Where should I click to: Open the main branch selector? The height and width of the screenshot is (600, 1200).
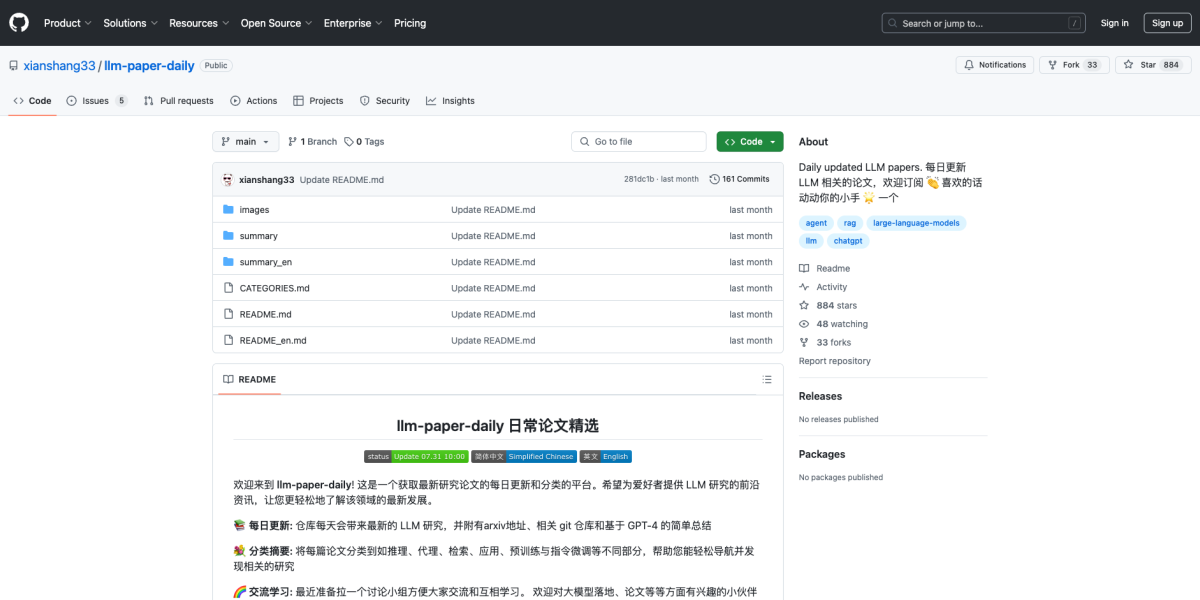245,141
